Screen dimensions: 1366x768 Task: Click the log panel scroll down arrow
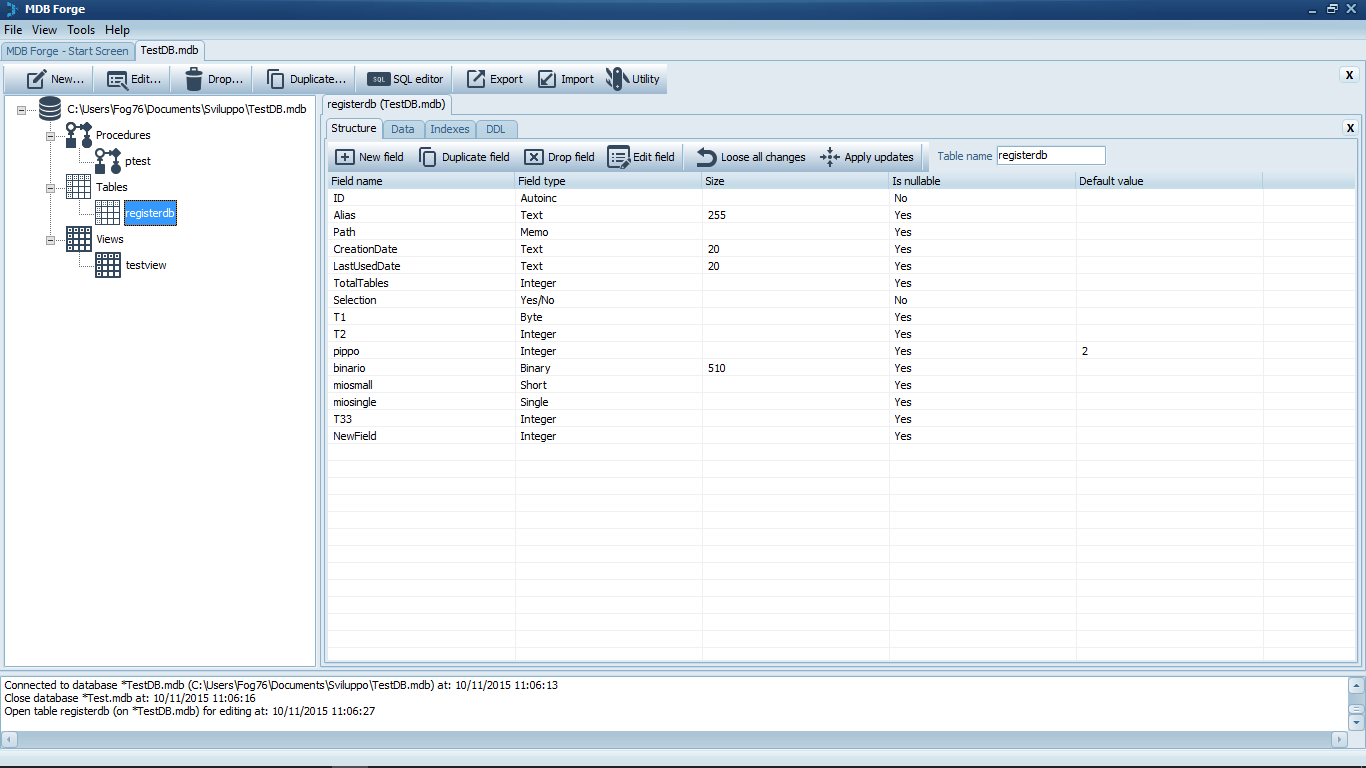[1356, 722]
